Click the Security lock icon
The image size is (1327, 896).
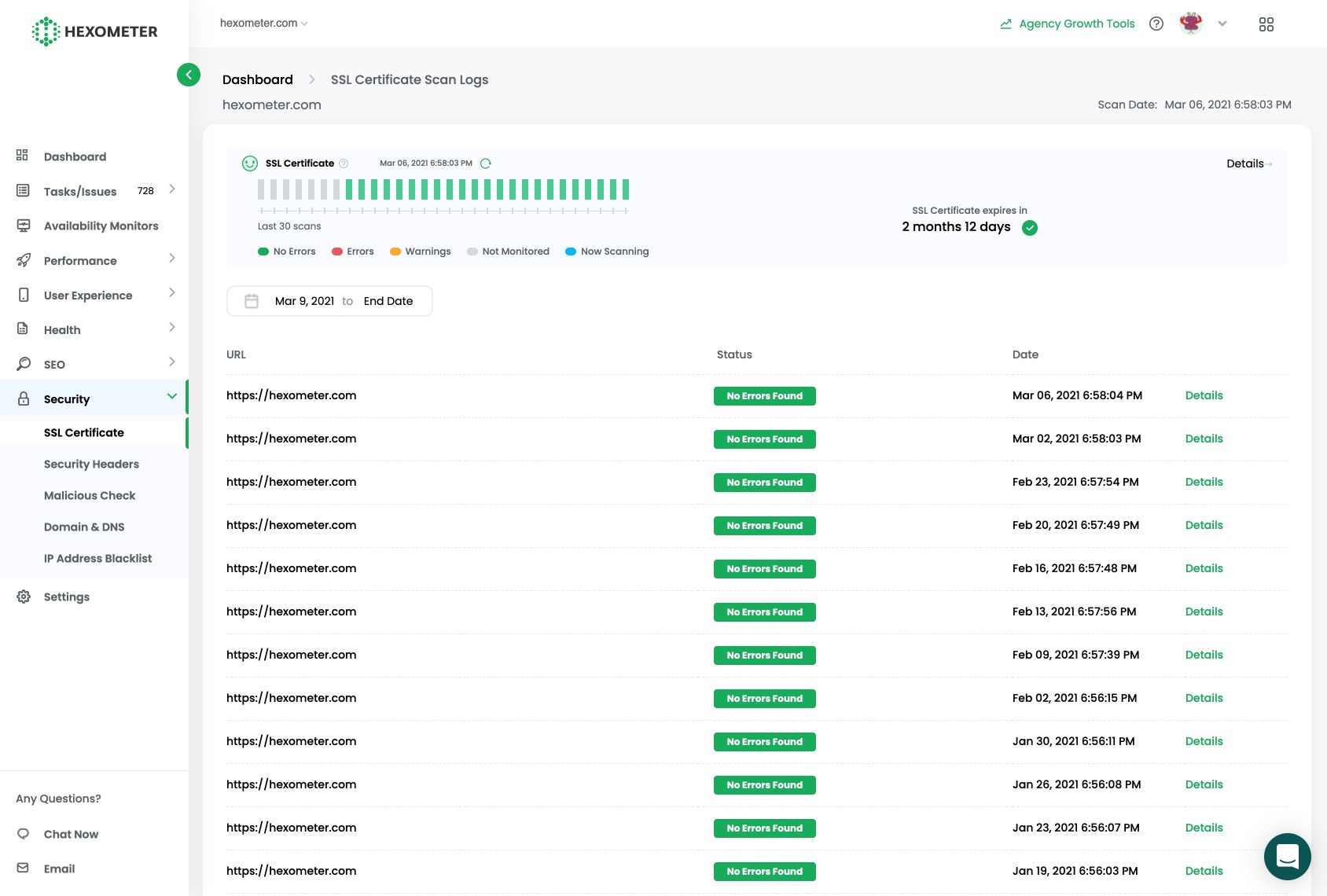[x=24, y=398]
